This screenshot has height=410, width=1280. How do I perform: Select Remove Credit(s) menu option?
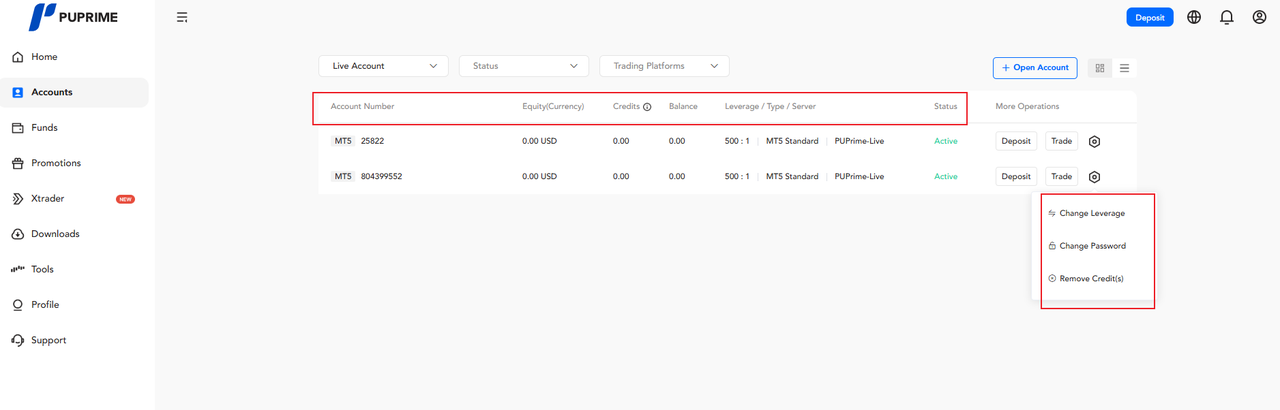[1090, 279]
